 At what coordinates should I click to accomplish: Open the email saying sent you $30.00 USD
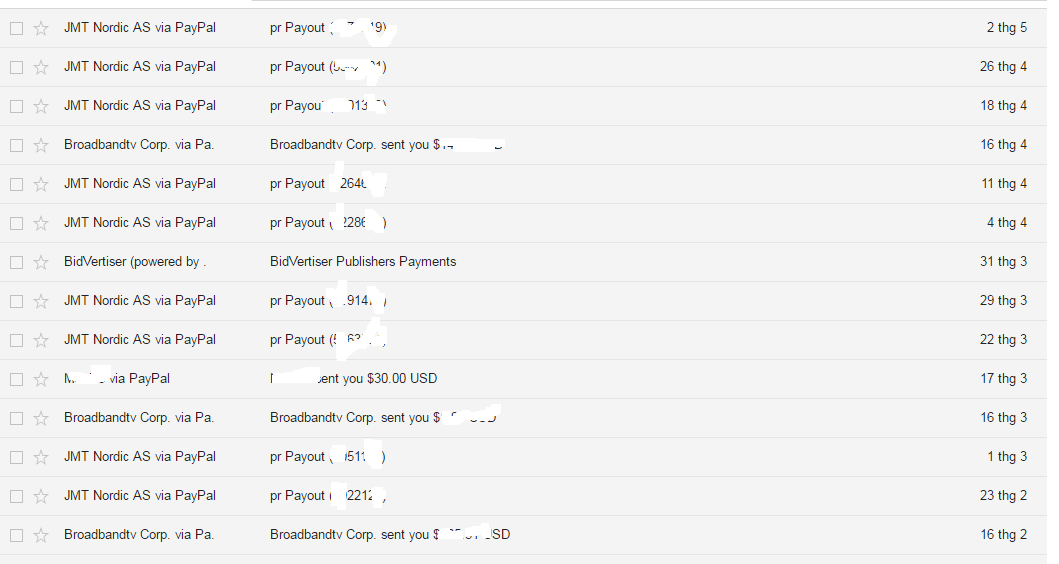click(380, 379)
